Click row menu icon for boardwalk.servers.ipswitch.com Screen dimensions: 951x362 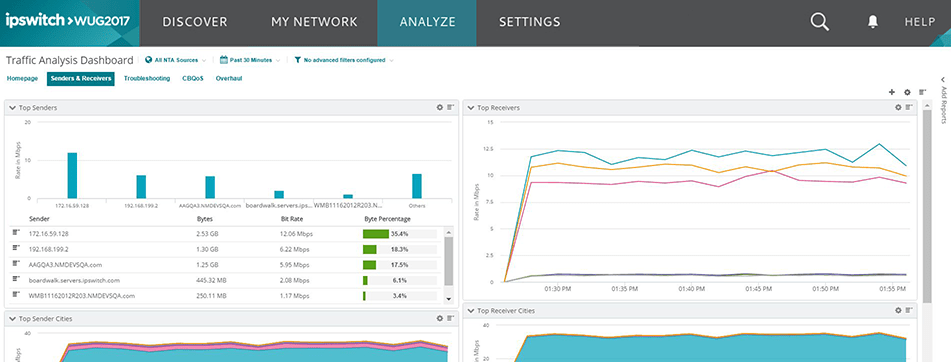[x=16, y=280]
